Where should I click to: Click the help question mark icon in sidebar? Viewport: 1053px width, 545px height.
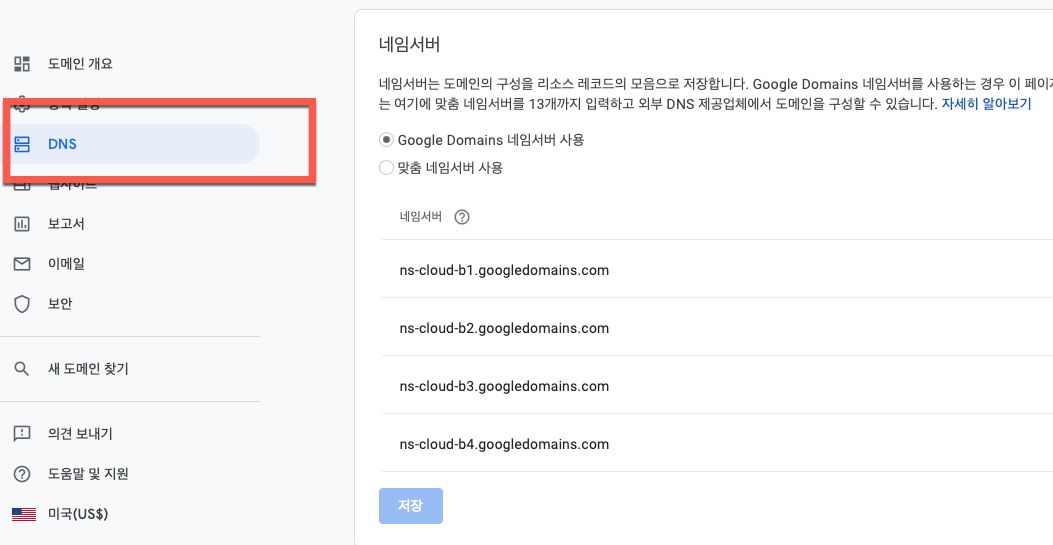[x=22, y=475]
